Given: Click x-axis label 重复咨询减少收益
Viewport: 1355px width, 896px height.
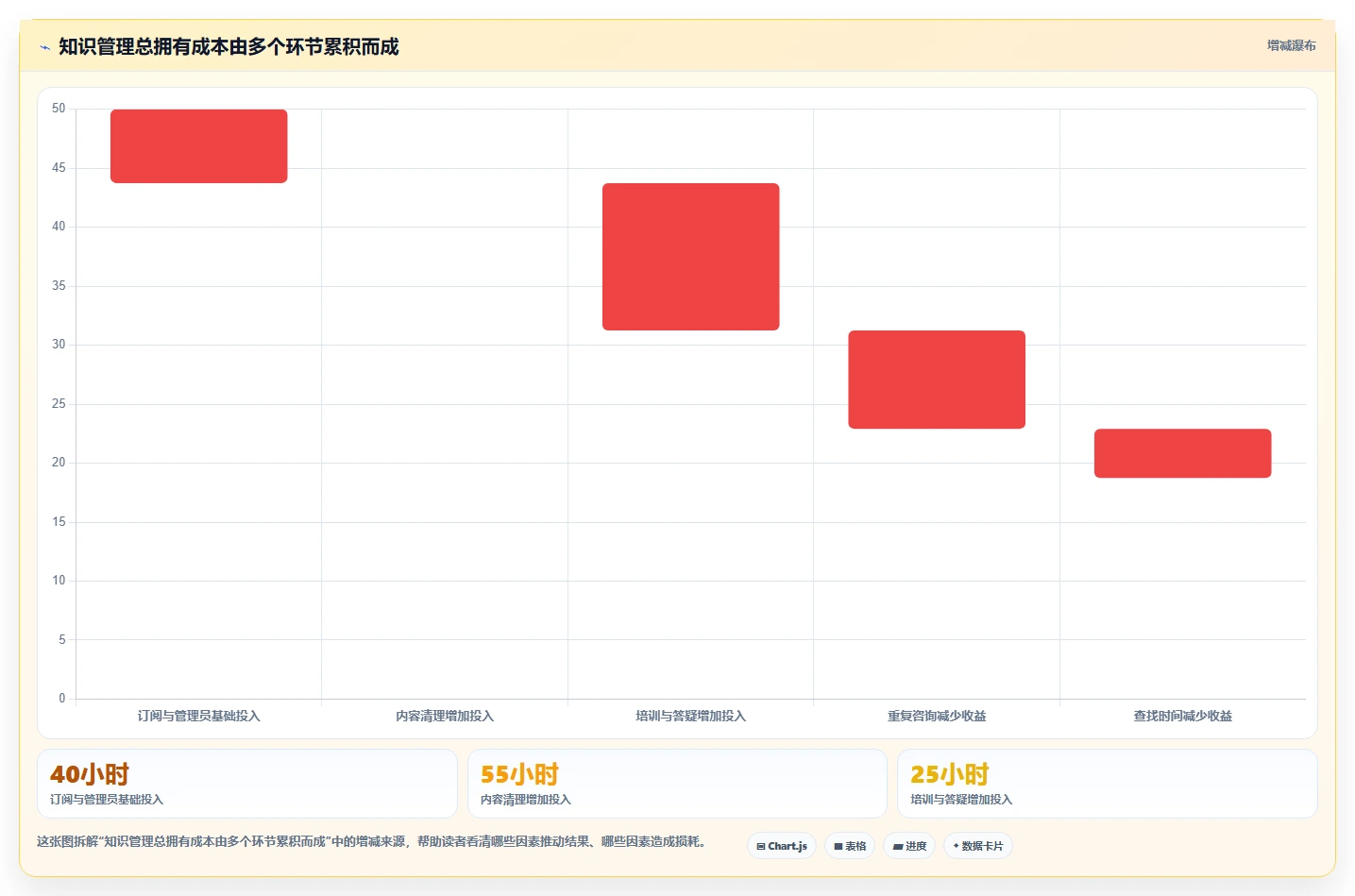Looking at the screenshot, I should (937, 716).
